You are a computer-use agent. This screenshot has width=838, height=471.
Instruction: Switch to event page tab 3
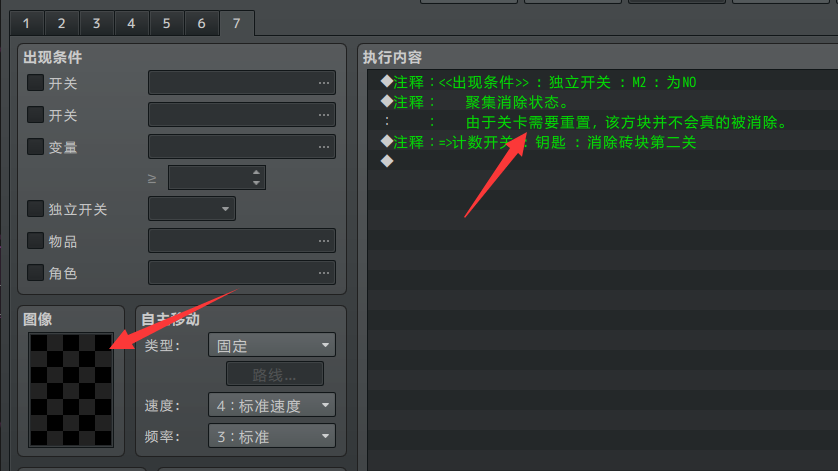coord(96,24)
